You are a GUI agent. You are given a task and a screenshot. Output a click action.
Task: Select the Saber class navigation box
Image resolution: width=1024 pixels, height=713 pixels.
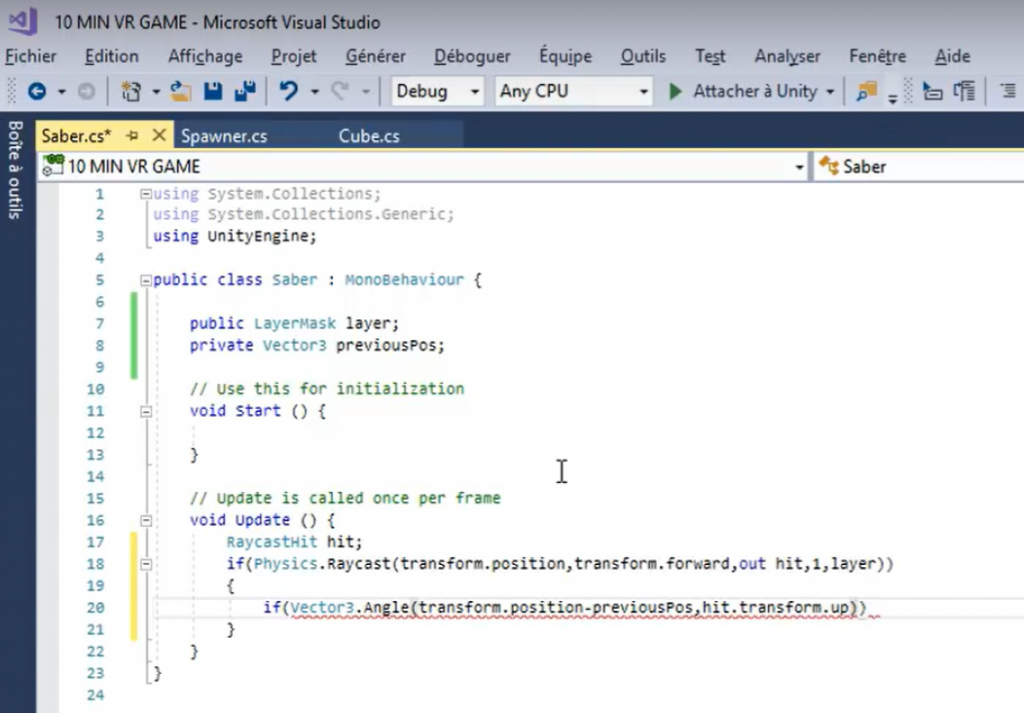tap(920, 166)
